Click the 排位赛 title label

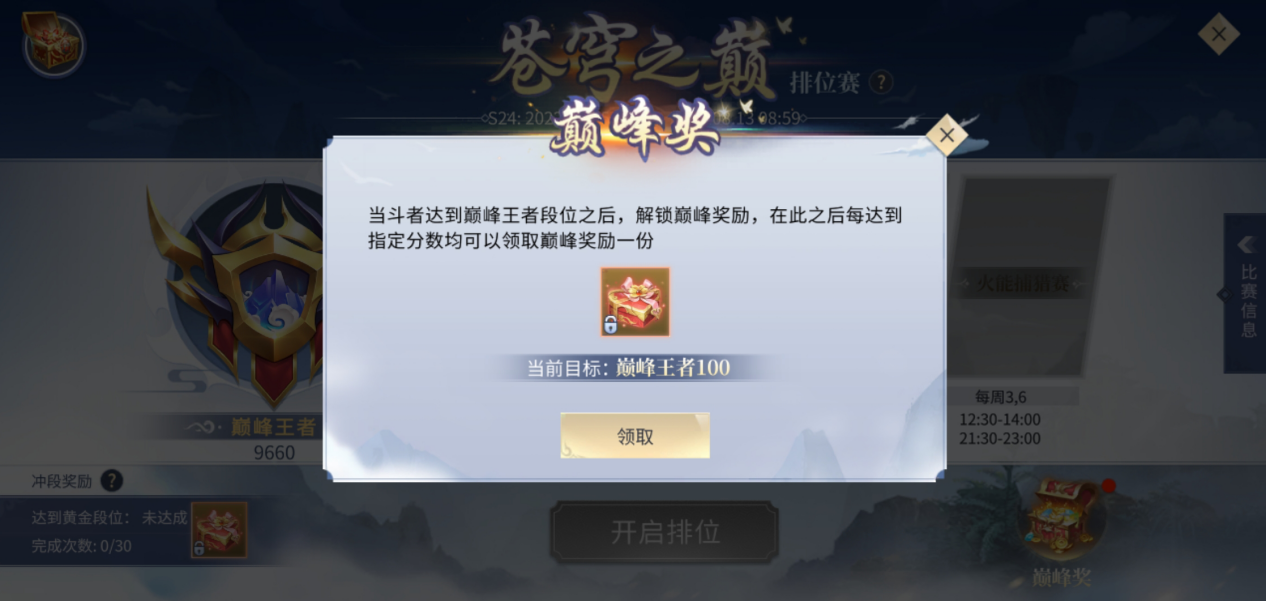coord(825,82)
